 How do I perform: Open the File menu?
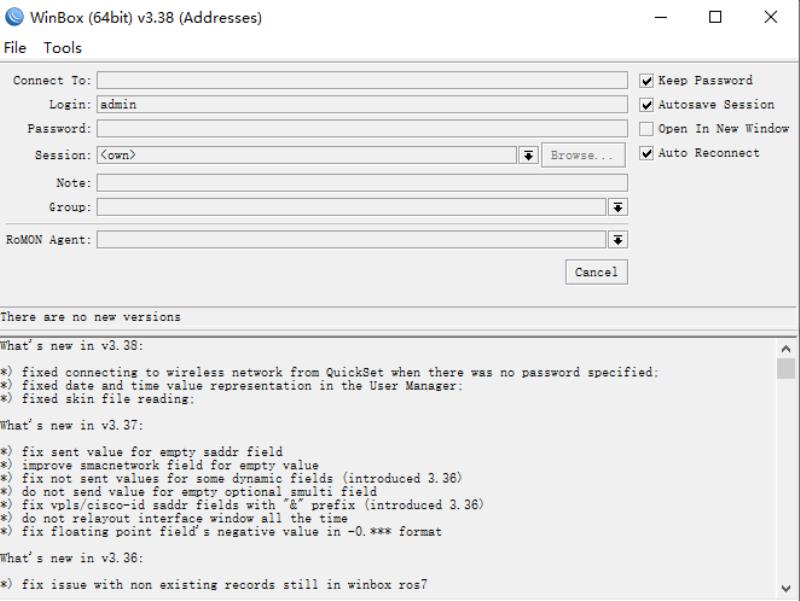(15, 47)
